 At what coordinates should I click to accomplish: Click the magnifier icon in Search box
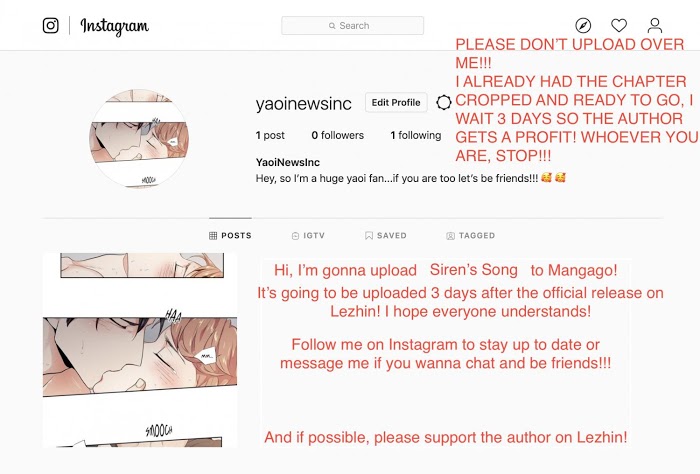[332, 26]
